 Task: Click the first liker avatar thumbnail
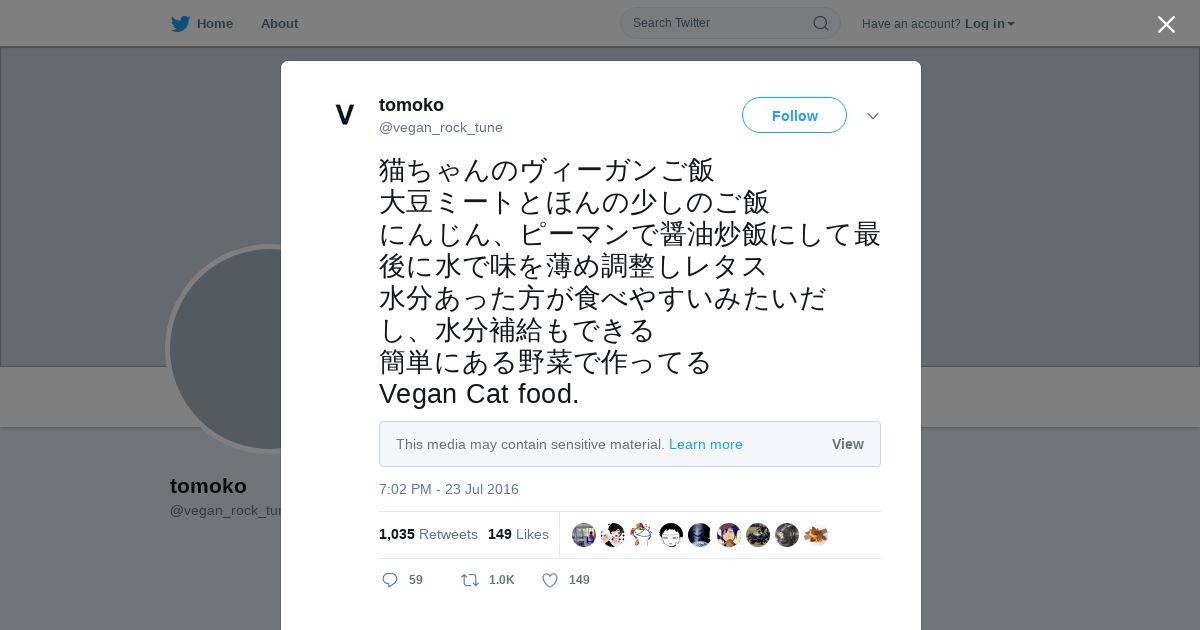584,535
